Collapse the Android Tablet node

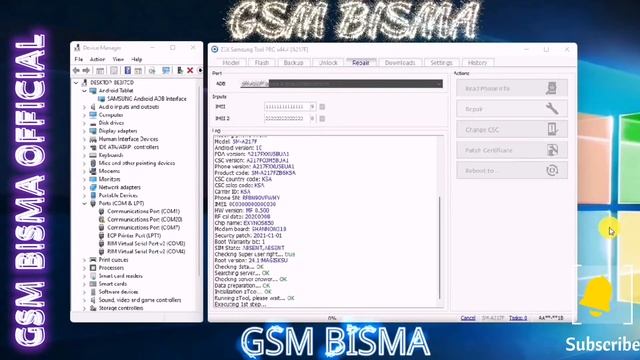click(84, 91)
